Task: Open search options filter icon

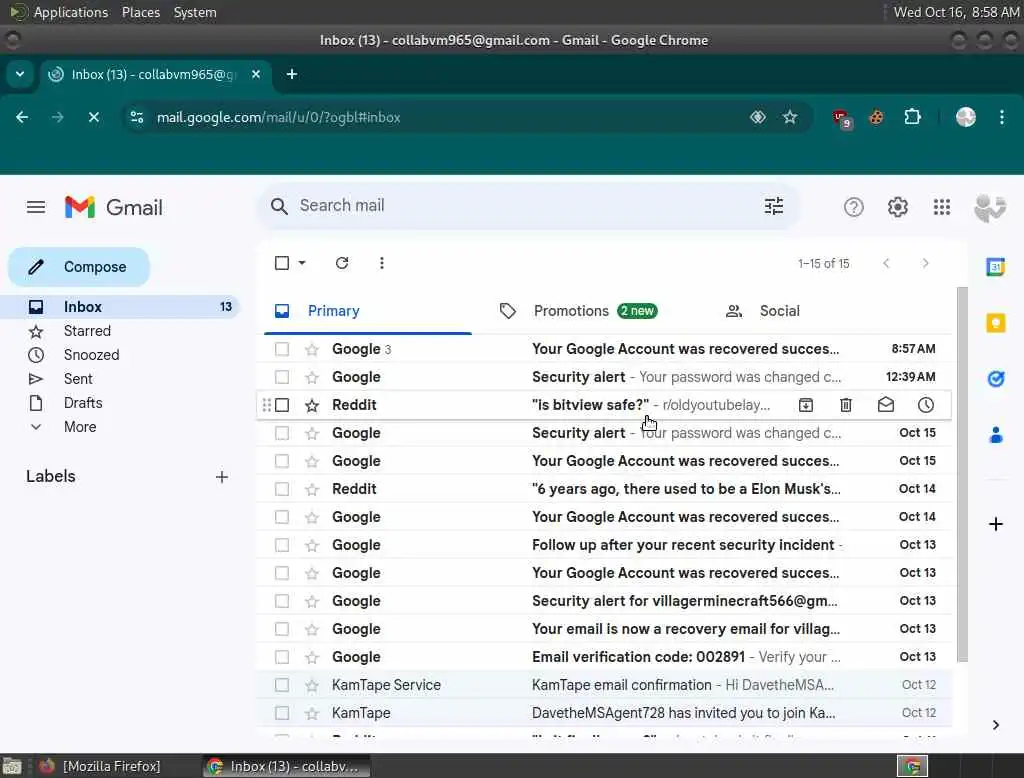Action: 774,206
